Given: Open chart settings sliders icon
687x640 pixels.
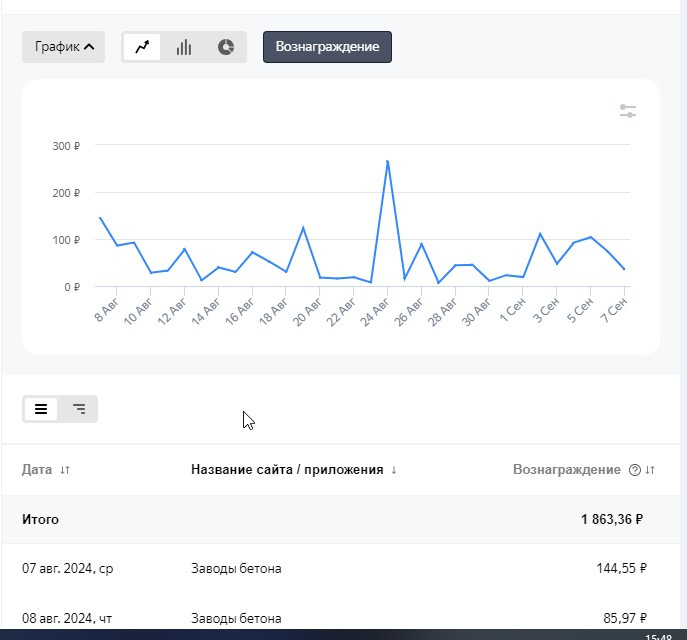Looking at the screenshot, I should click(x=628, y=111).
